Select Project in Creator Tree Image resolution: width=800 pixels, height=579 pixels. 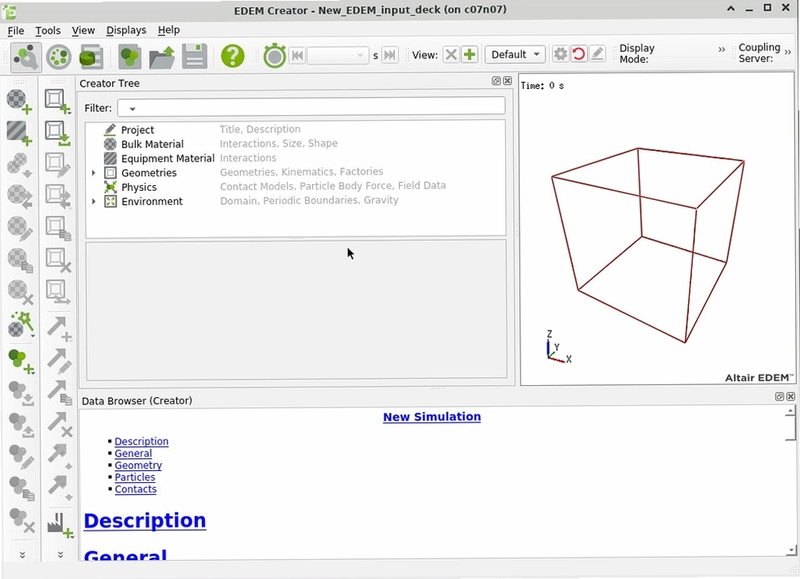pos(137,130)
